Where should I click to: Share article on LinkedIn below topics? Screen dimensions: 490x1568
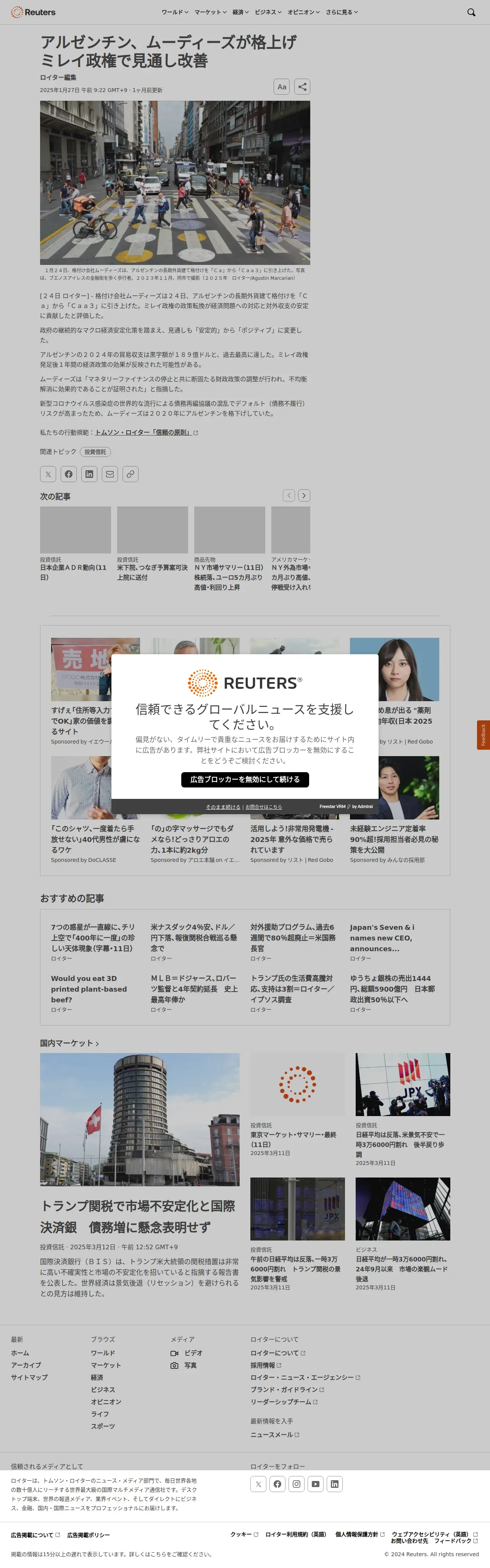tap(89, 474)
